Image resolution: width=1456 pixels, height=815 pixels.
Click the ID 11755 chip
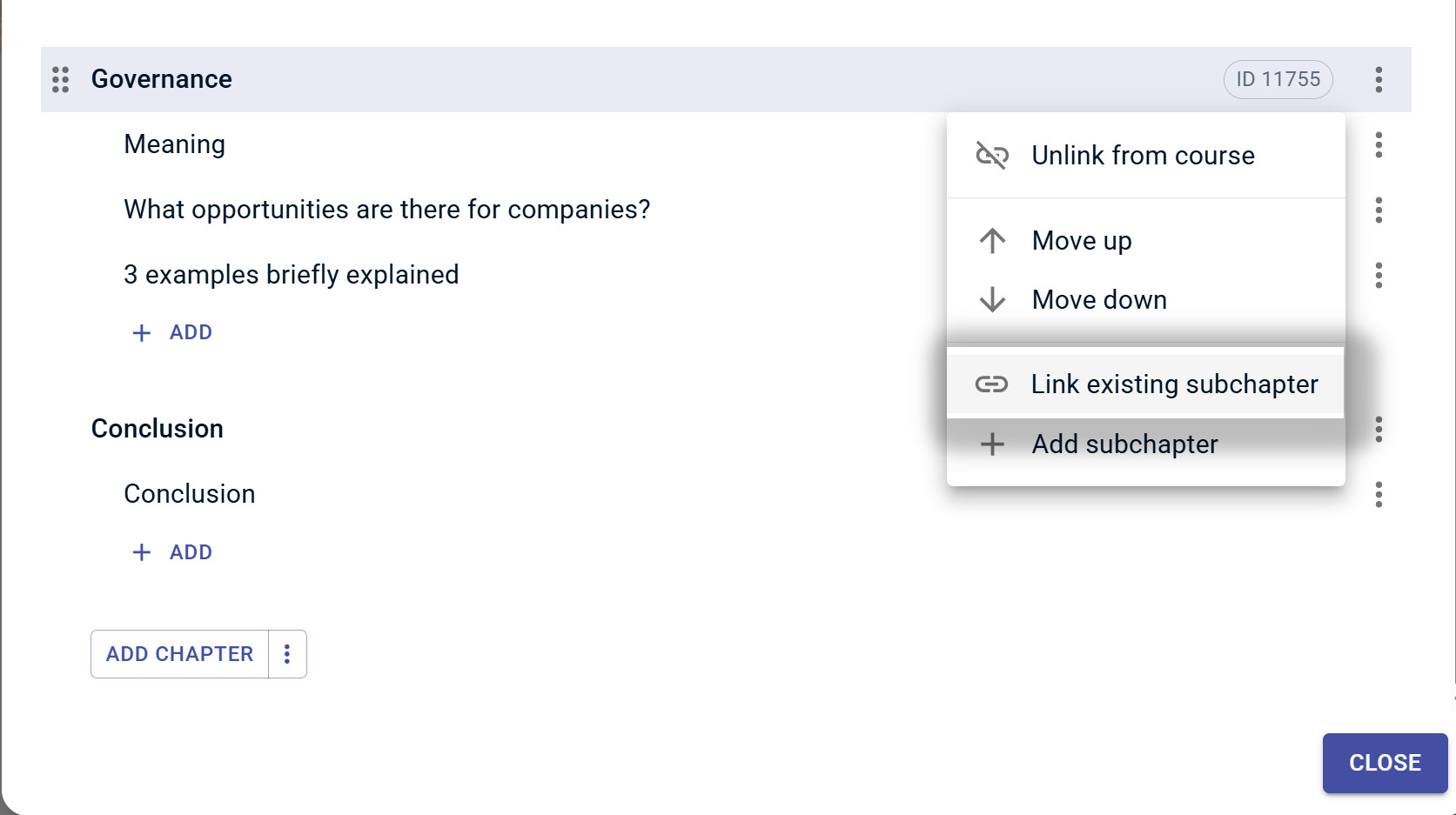pyautogui.click(x=1278, y=79)
